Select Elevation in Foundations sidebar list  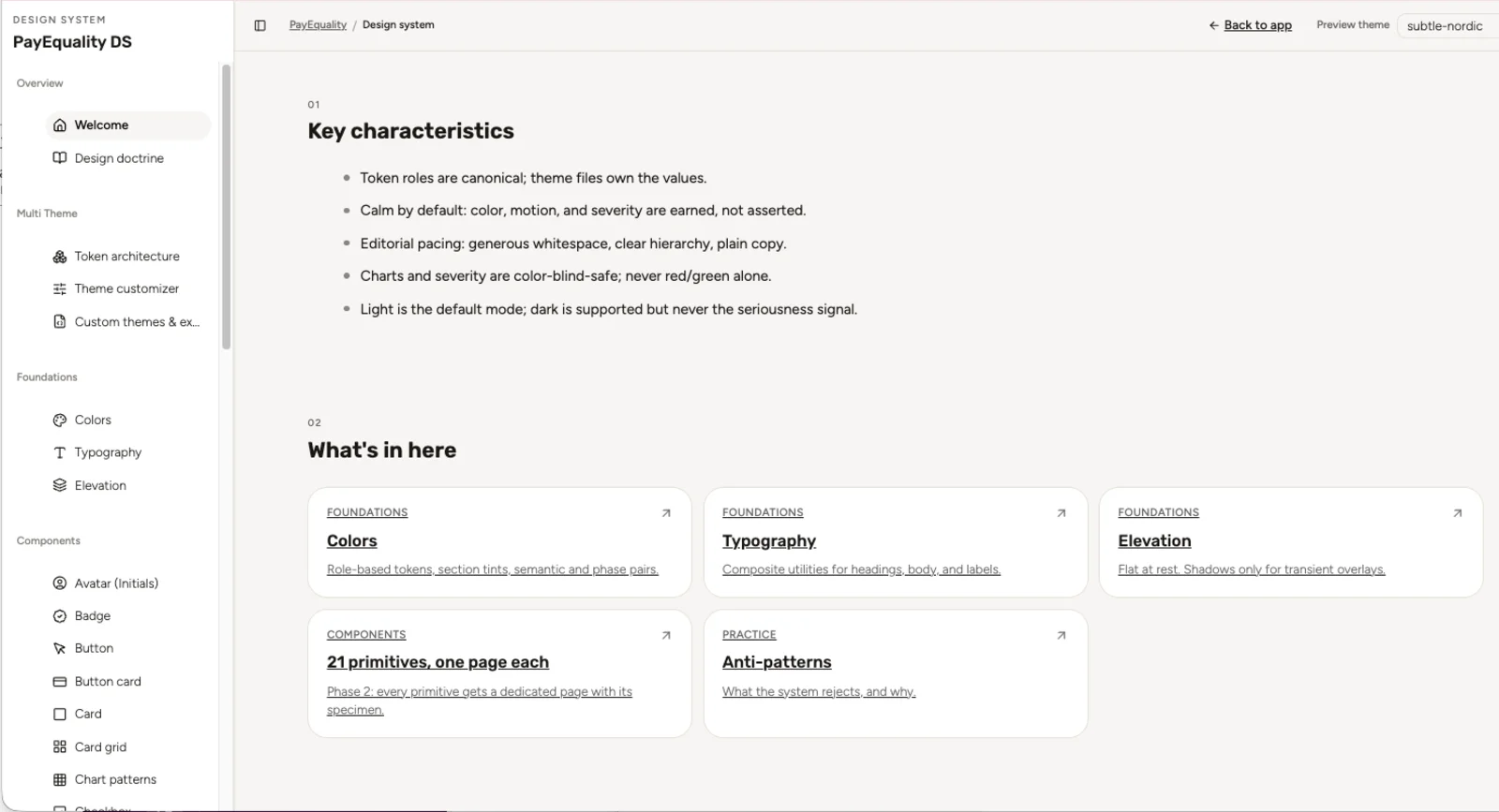pos(128,485)
